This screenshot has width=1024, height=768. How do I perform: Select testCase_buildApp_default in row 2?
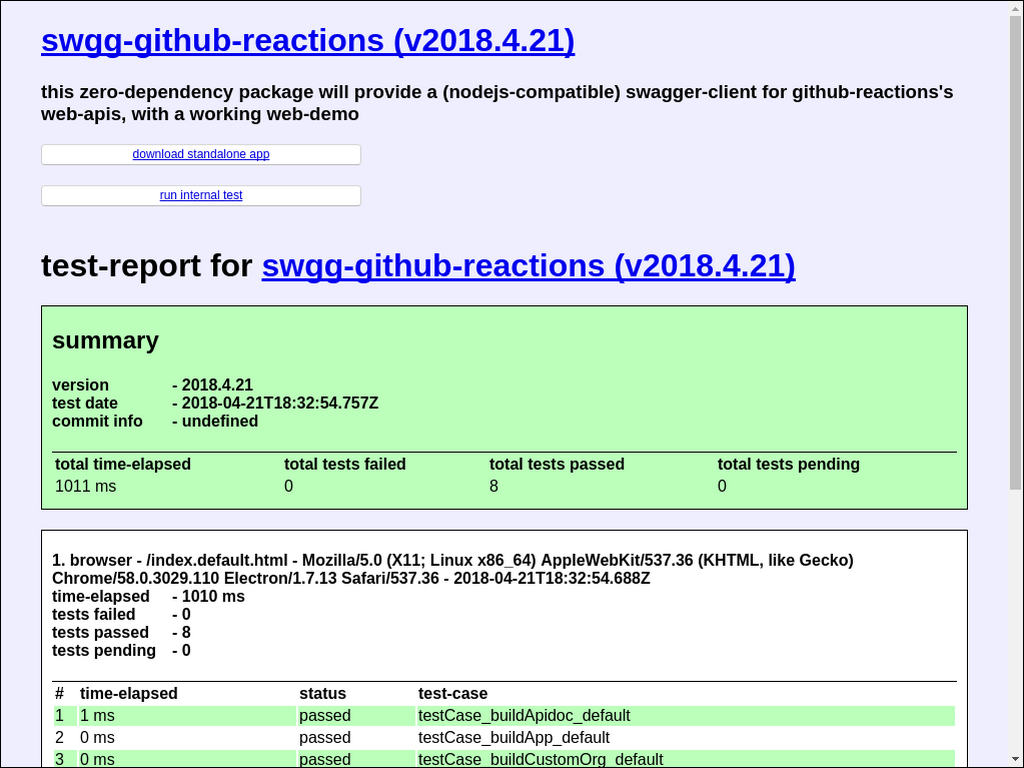[x=513, y=737]
